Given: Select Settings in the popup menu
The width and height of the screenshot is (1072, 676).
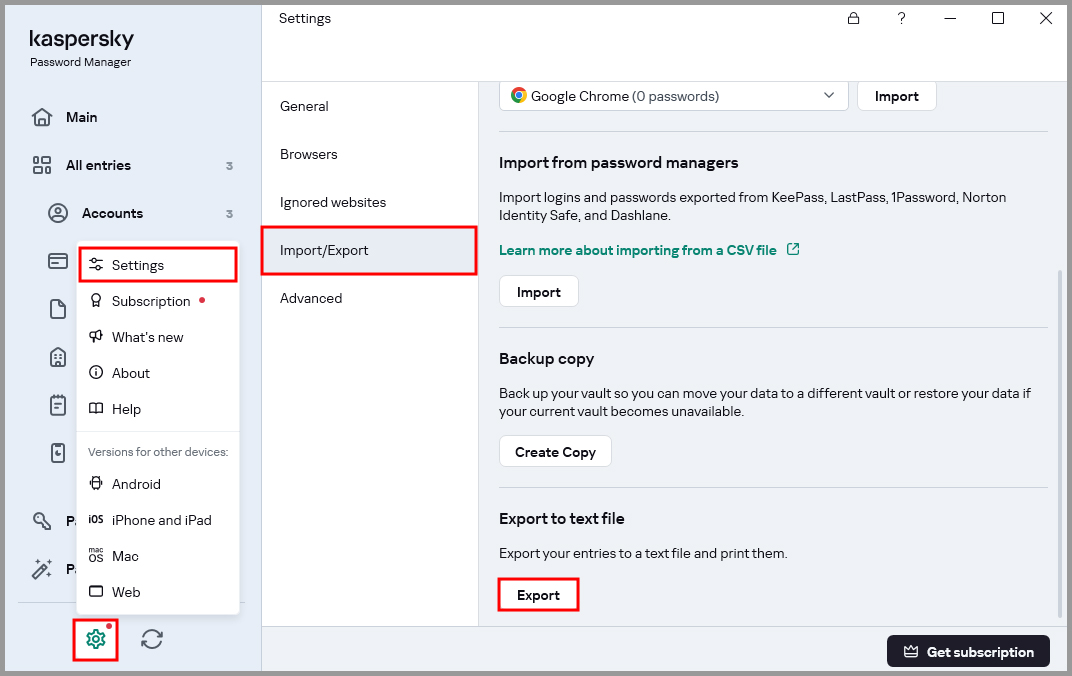Looking at the screenshot, I should pyautogui.click(x=158, y=265).
